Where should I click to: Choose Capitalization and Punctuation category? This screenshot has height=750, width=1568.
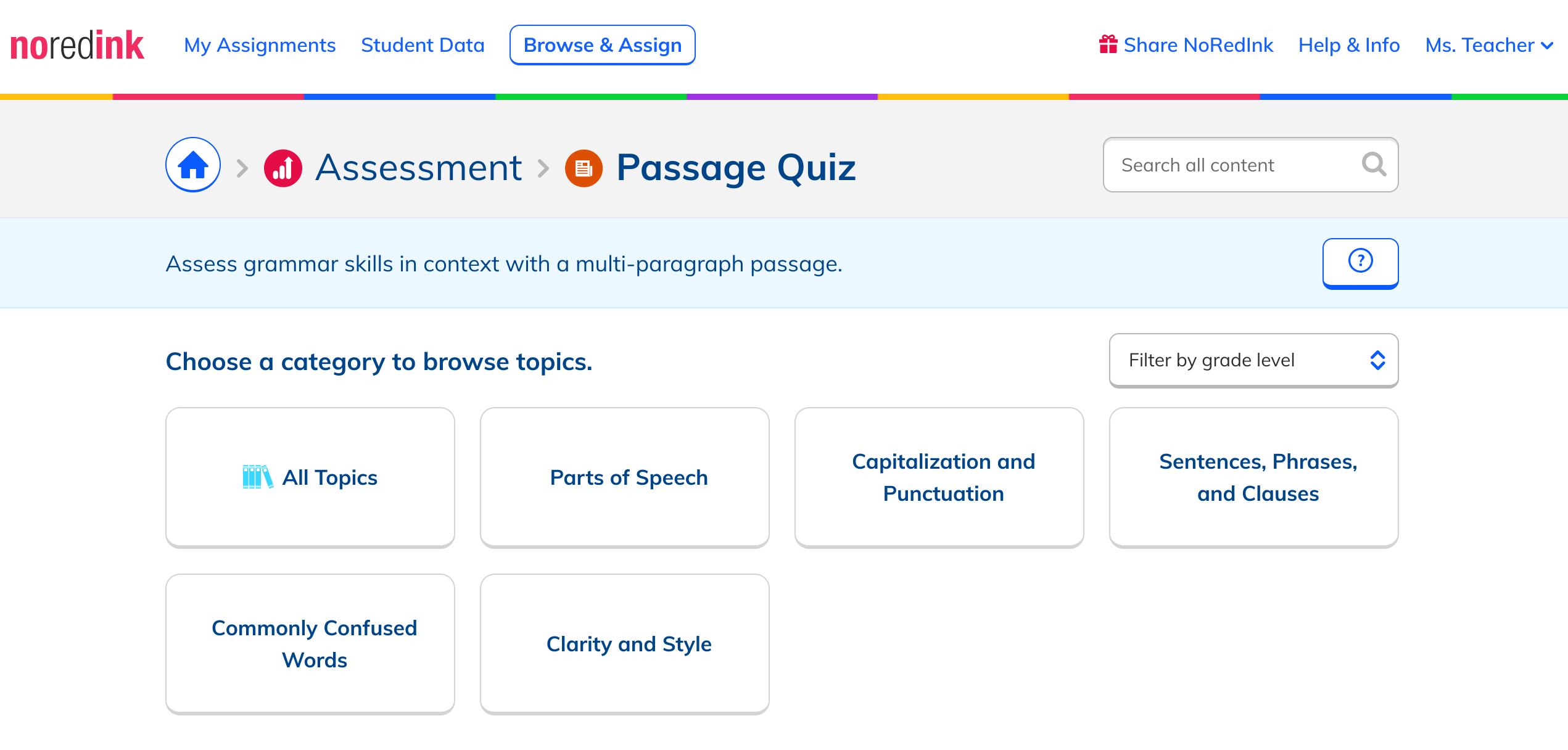[x=939, y=477]
